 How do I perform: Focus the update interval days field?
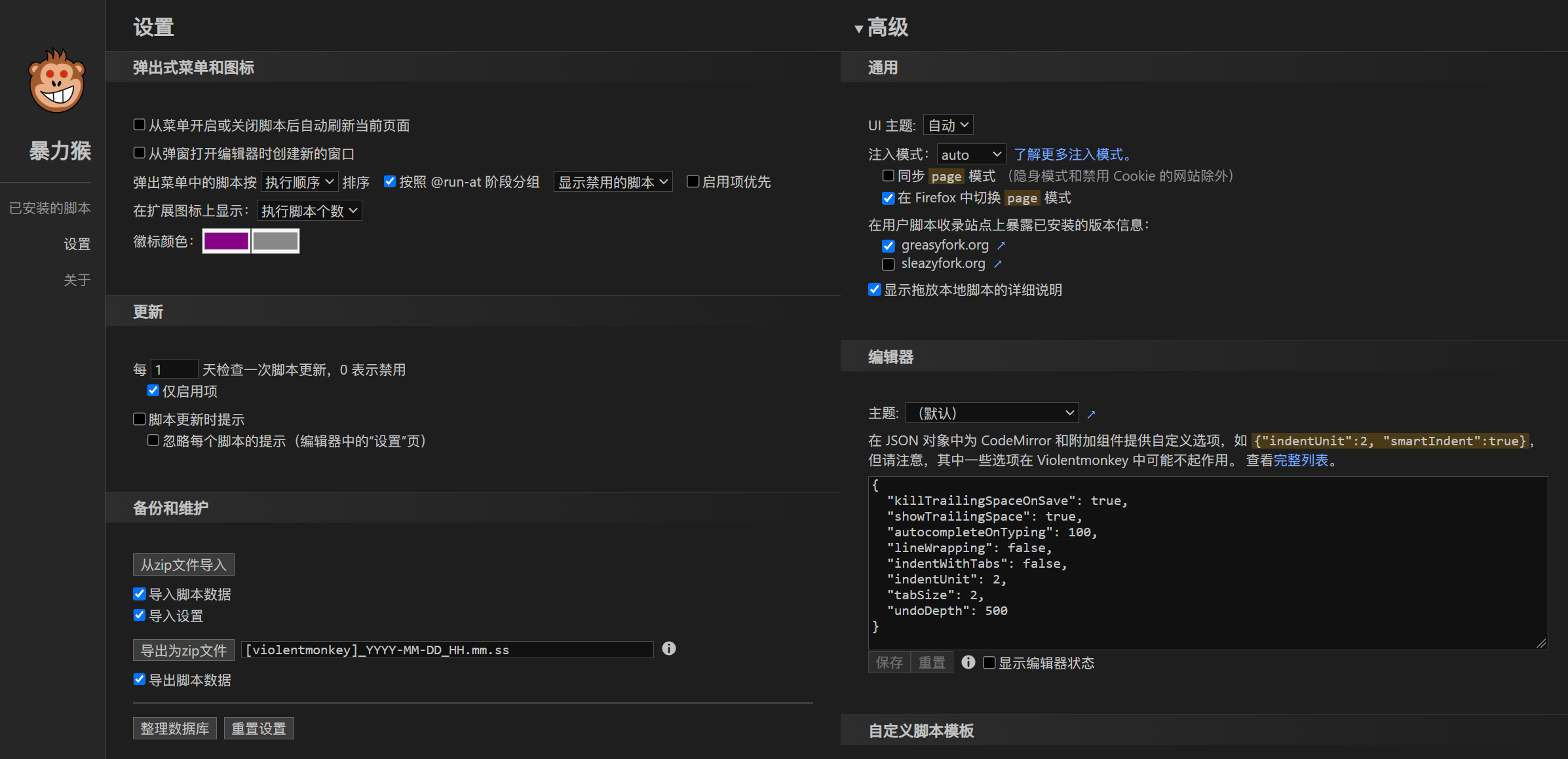[174, 369]
